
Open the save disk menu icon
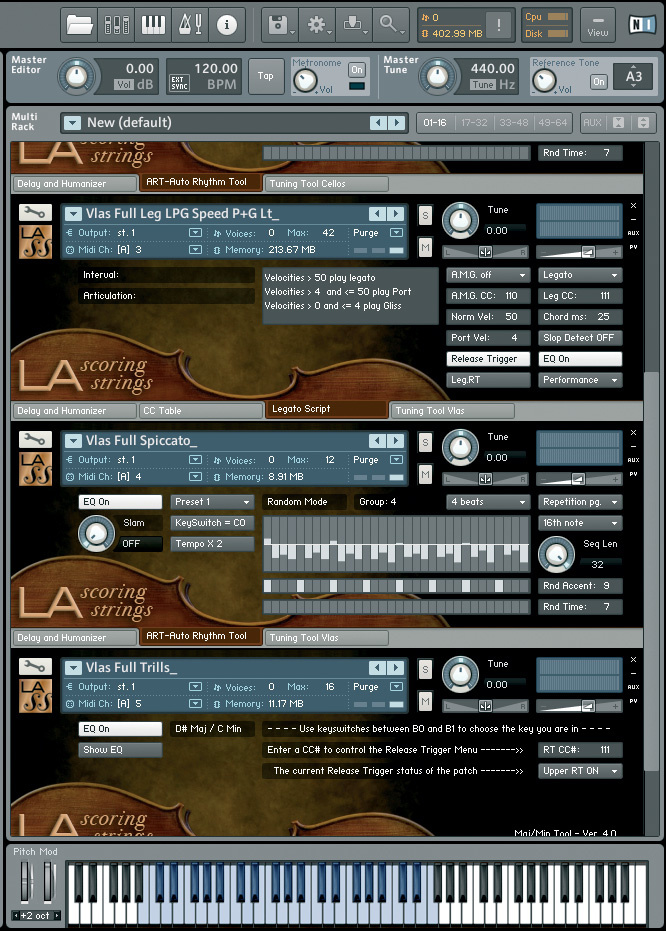280,24
